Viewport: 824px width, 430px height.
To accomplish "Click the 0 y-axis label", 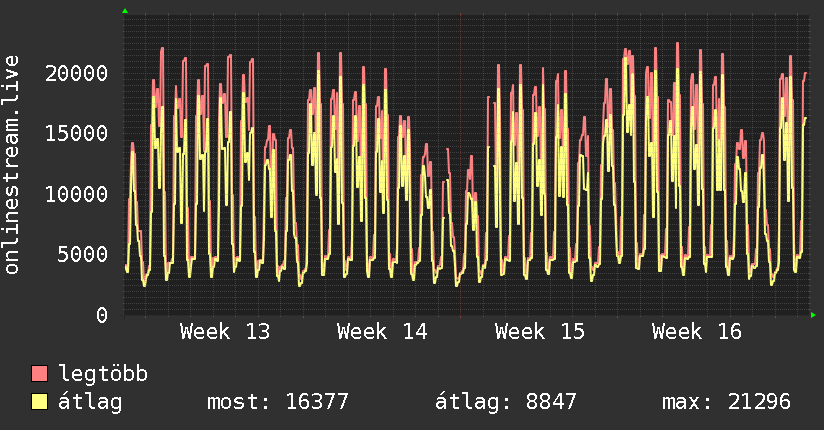I will pyautogui.click(x=102, y=315).
